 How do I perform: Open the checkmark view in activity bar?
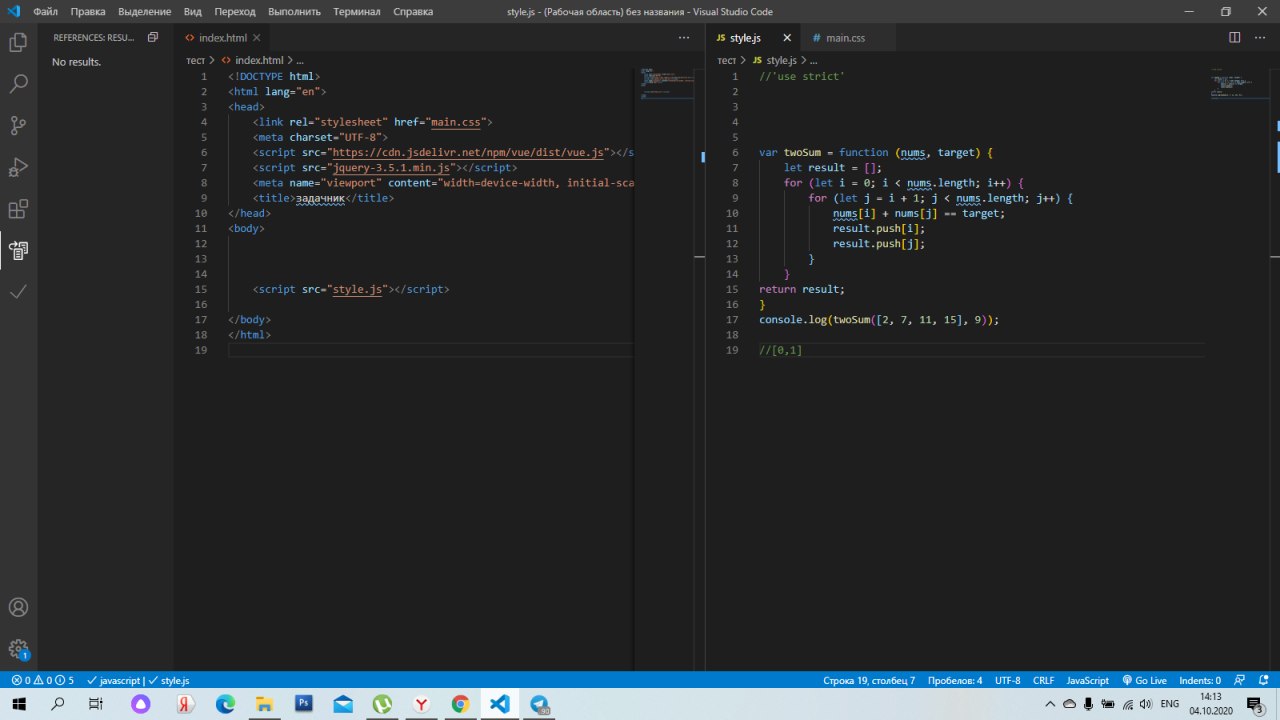tap(18, 292)
